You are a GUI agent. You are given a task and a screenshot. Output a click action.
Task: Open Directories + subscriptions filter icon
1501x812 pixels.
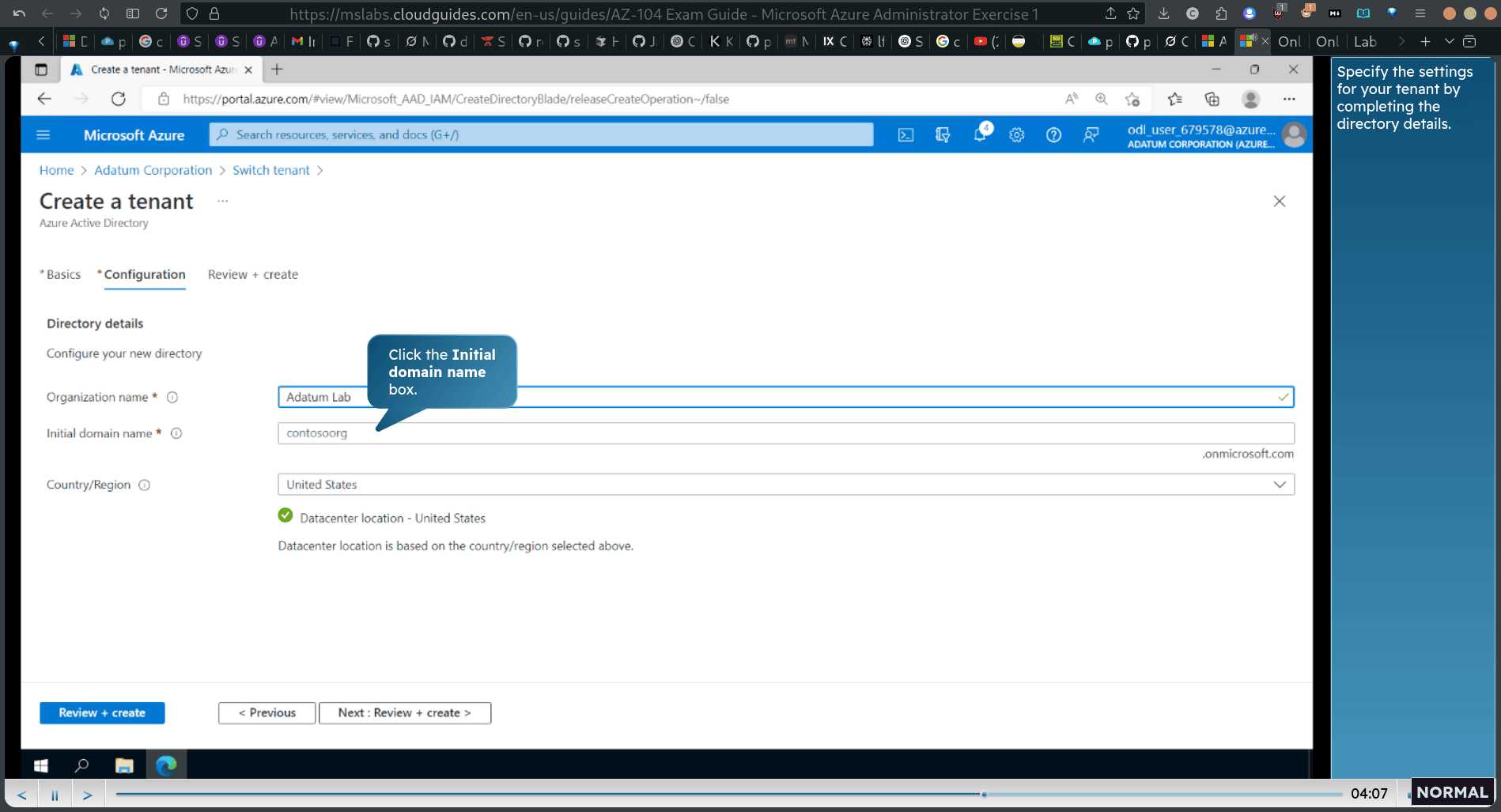943,135
